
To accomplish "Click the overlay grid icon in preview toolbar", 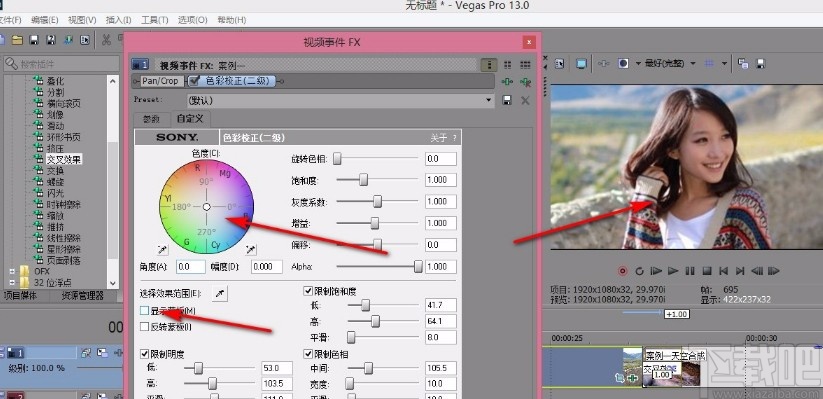I will click(709, 64).
